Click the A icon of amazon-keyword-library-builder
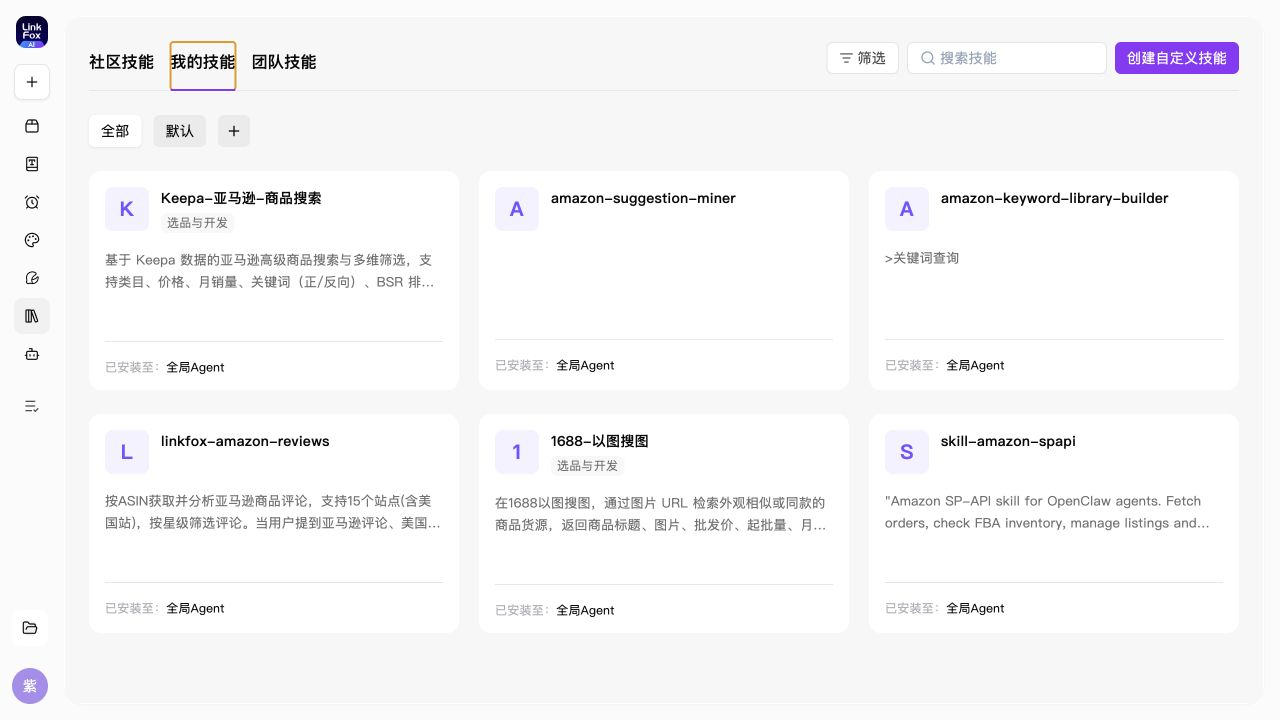Screen dimensions: 1280x720 click(x=907, y=209)
